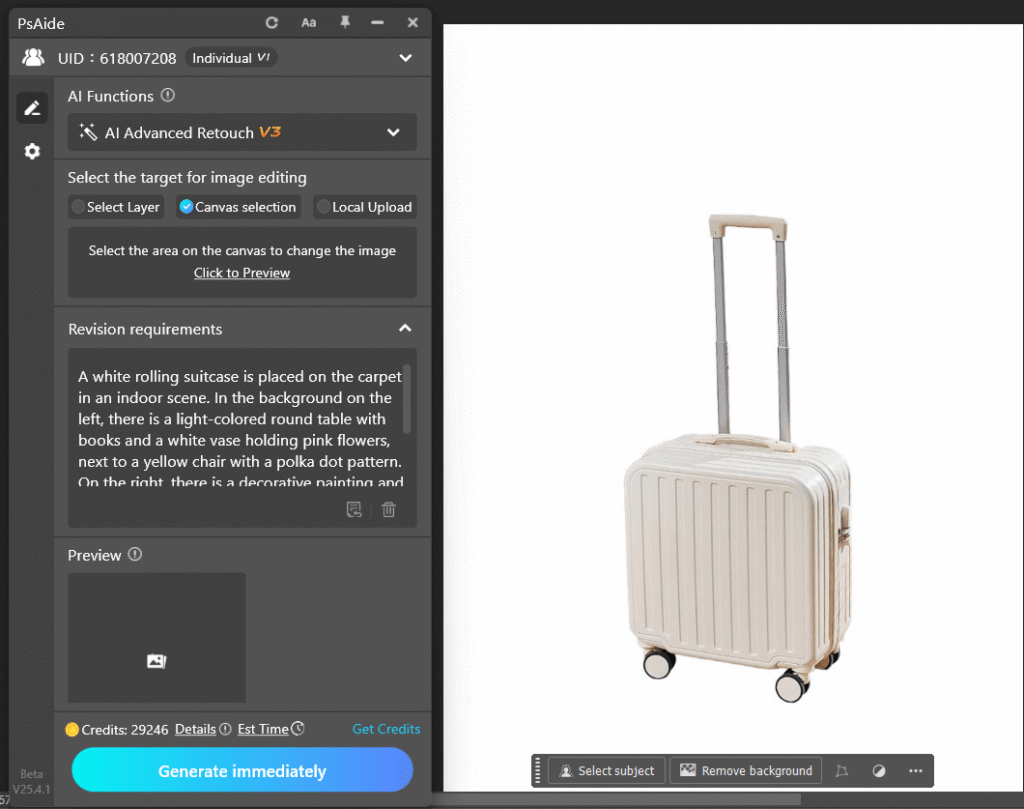
Task: Click the image reference icon below revision text
Action: point(354,510)
